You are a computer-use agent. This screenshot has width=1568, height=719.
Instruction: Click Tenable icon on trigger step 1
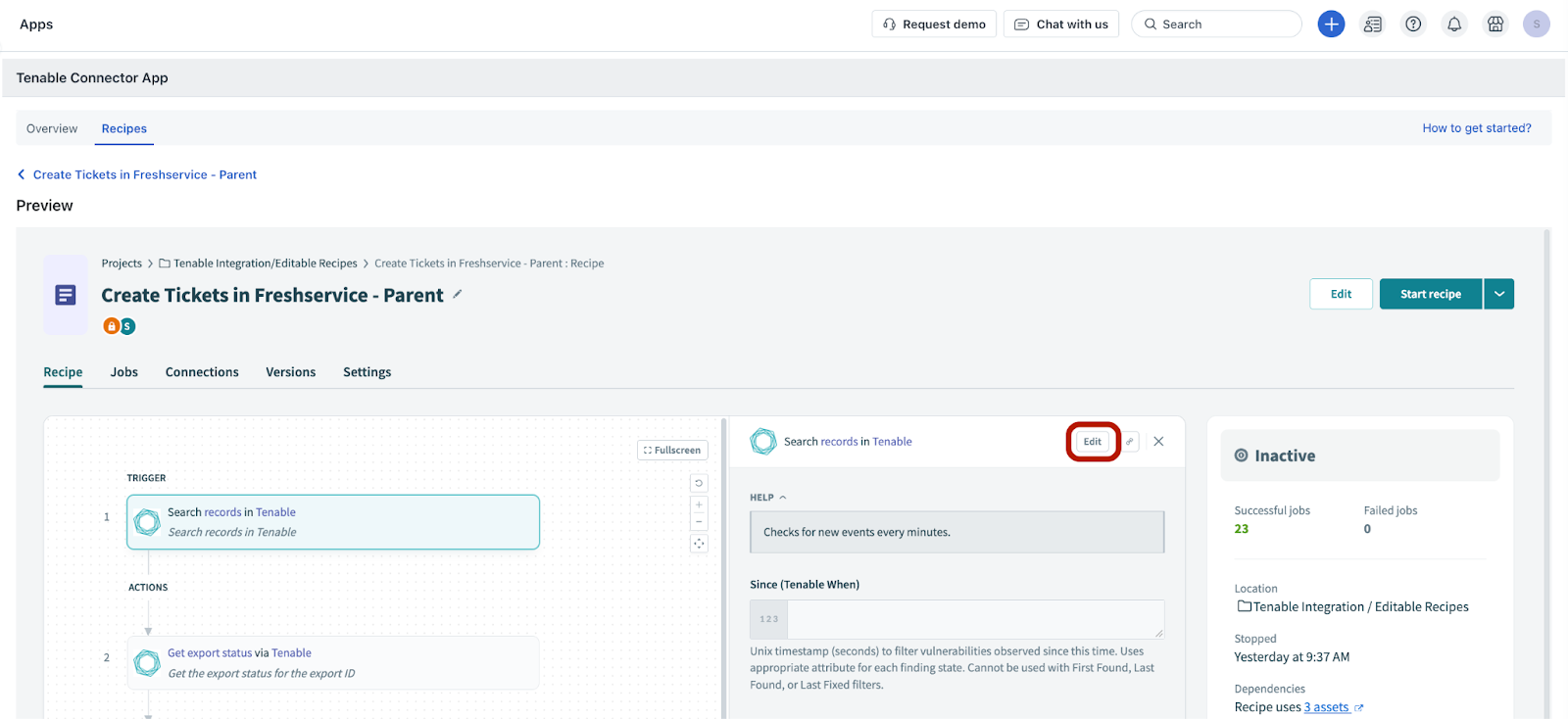coord(147,522)
